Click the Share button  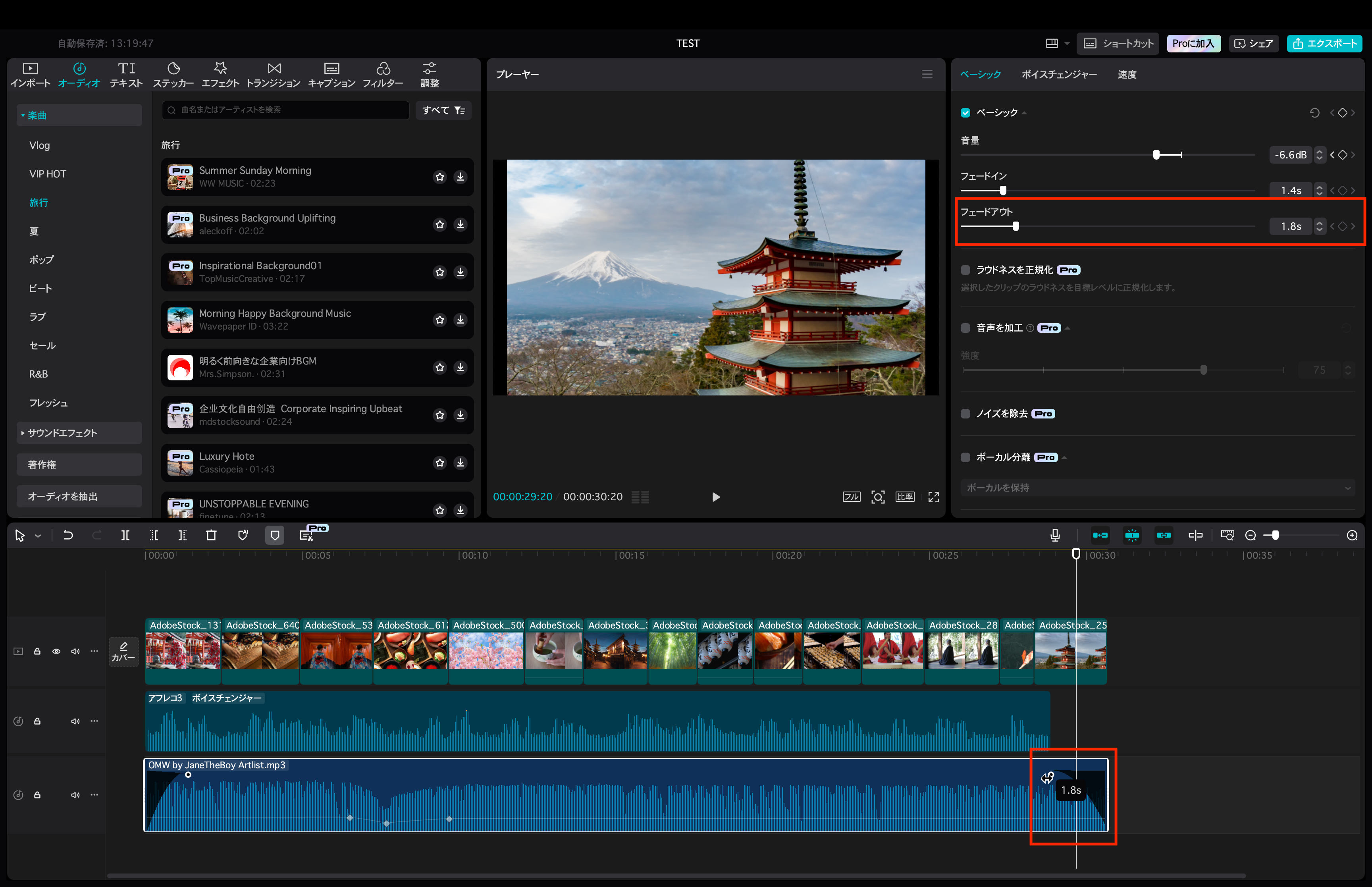(x=1253, y=43)
